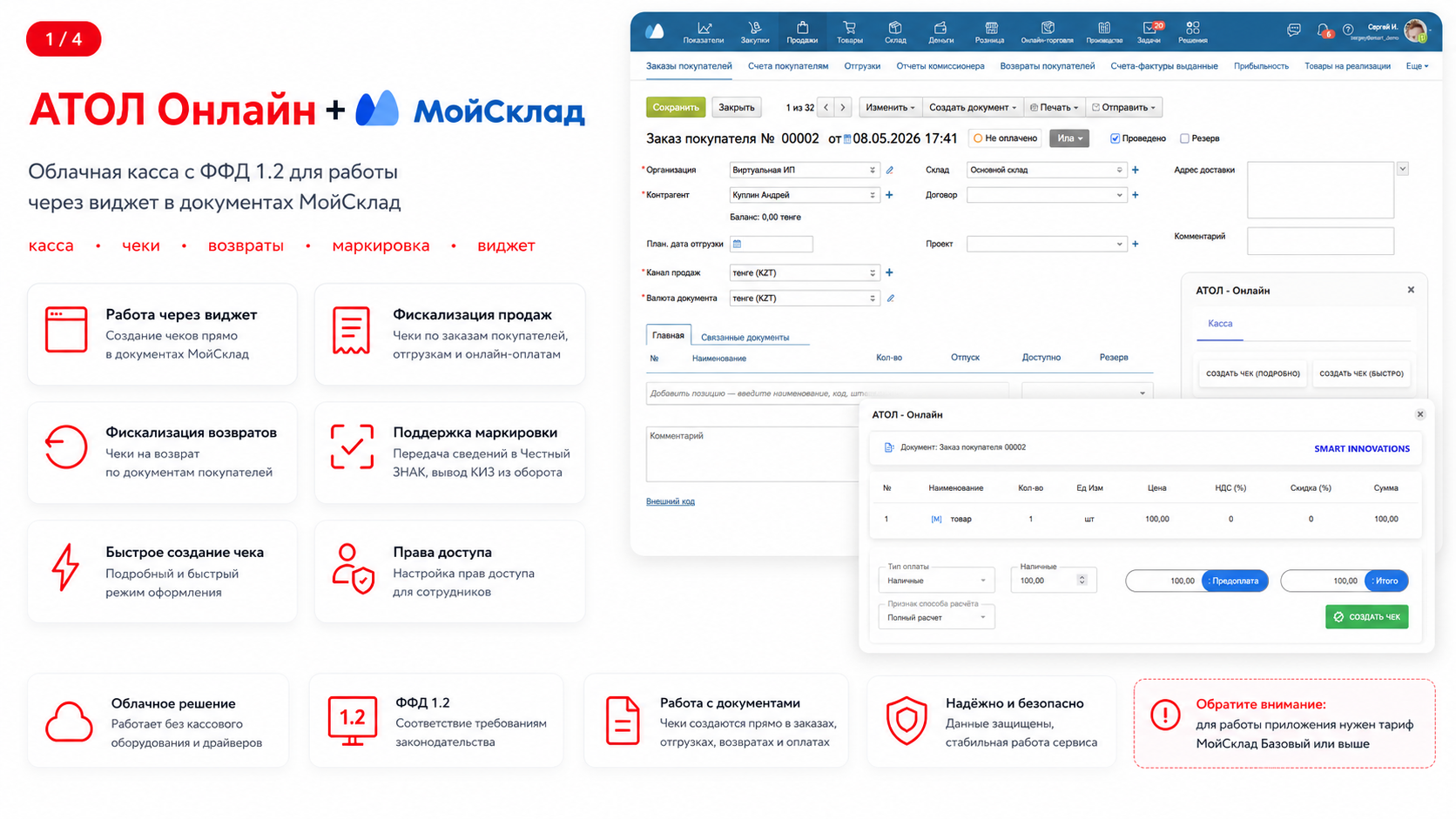
Task: Open the help question mark icon
Action: tap(1348, 30)
